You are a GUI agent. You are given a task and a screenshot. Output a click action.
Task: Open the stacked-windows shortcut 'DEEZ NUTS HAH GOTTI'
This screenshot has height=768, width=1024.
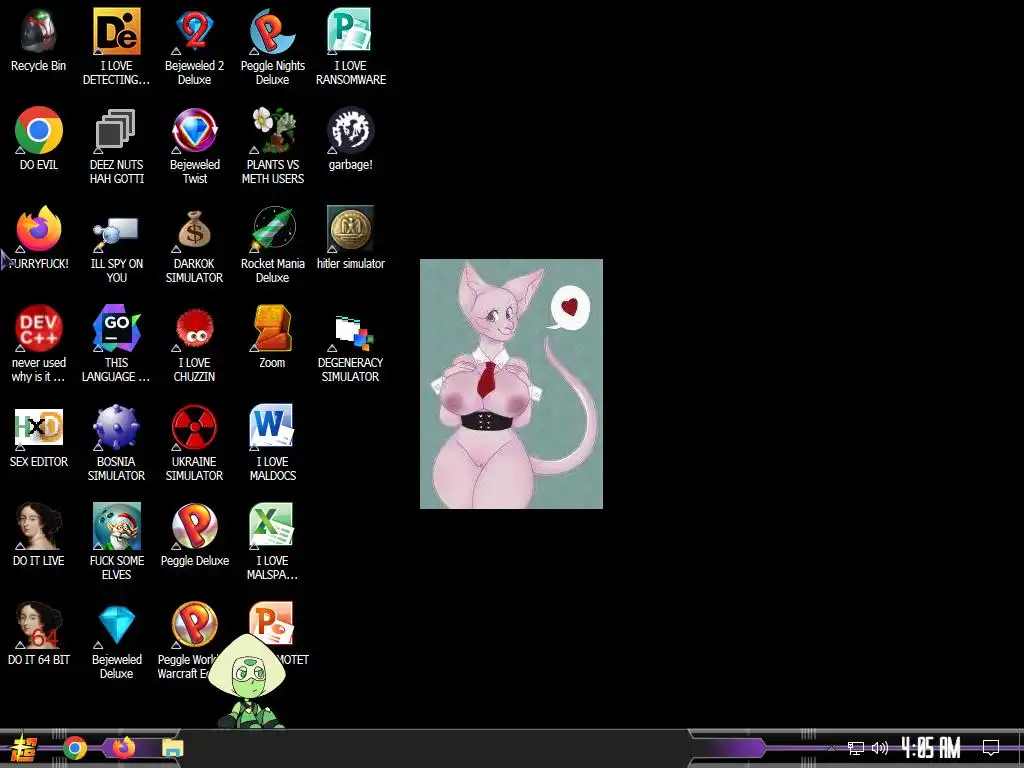point(116,131)
